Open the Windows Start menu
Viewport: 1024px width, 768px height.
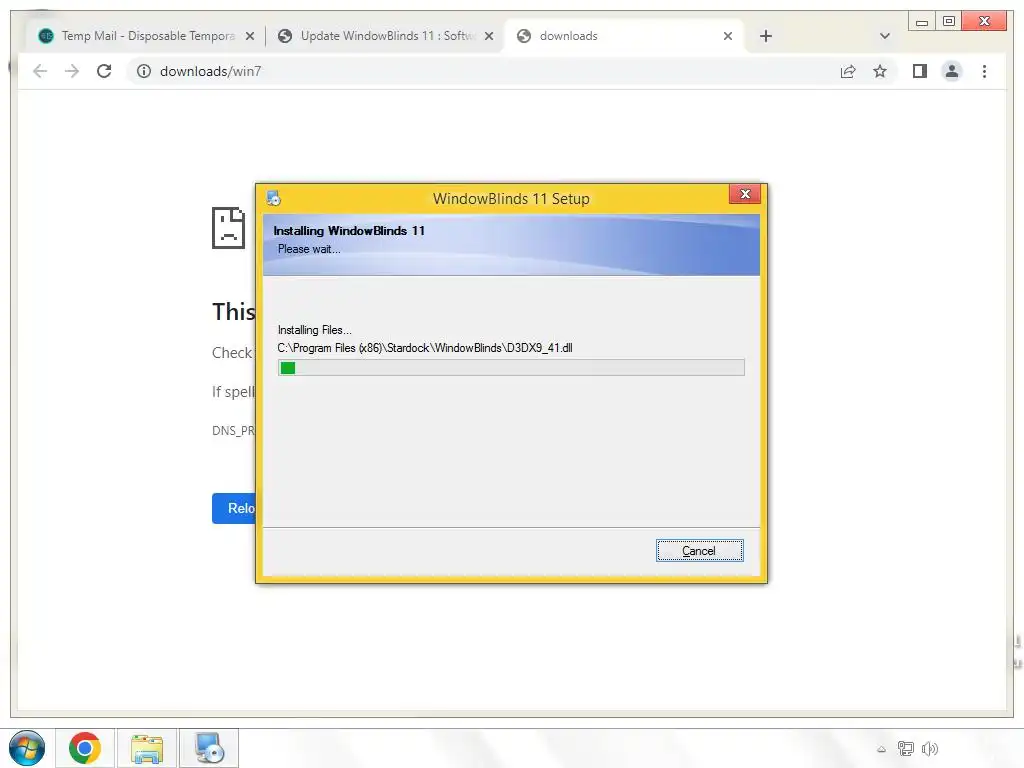pos(27,748)
